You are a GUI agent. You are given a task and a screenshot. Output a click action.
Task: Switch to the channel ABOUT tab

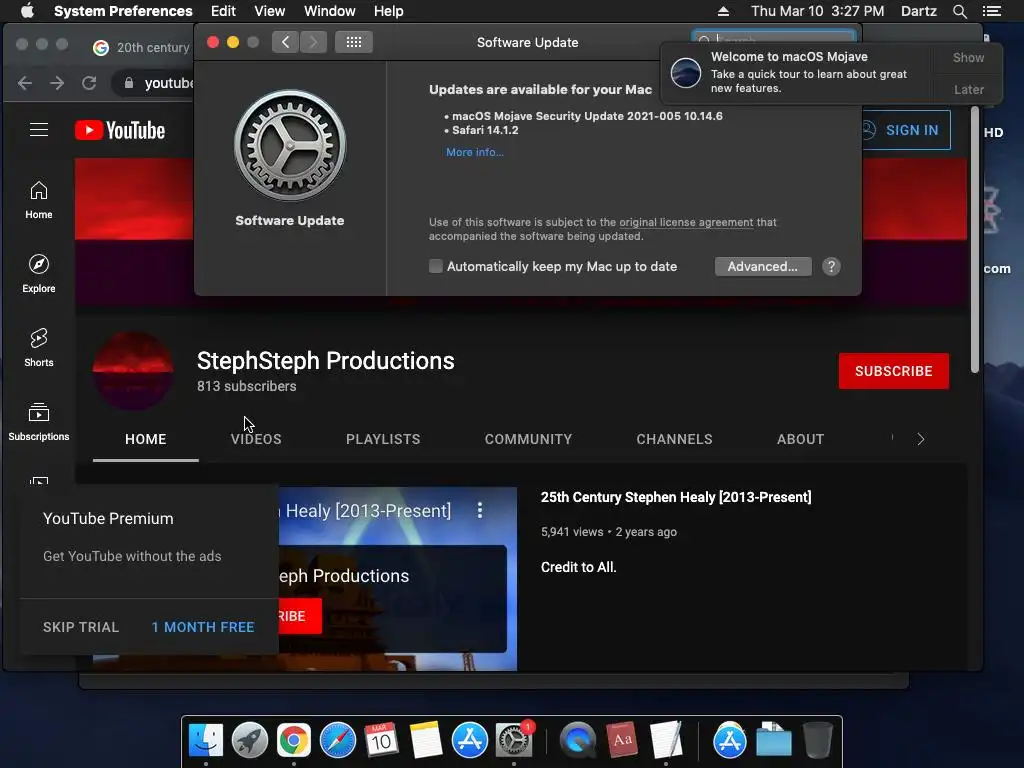801,440
